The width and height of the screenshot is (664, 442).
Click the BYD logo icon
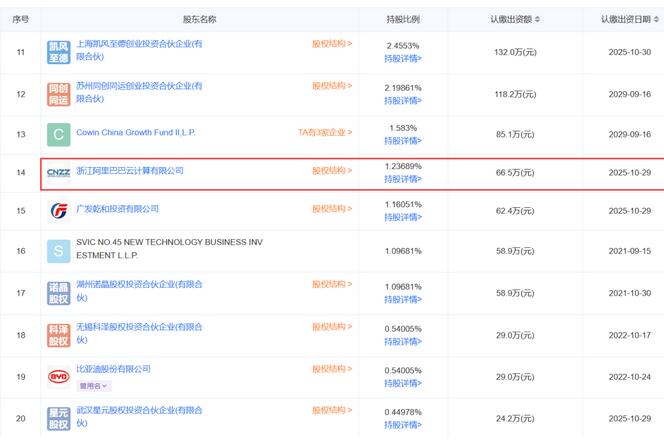(59, 376)
